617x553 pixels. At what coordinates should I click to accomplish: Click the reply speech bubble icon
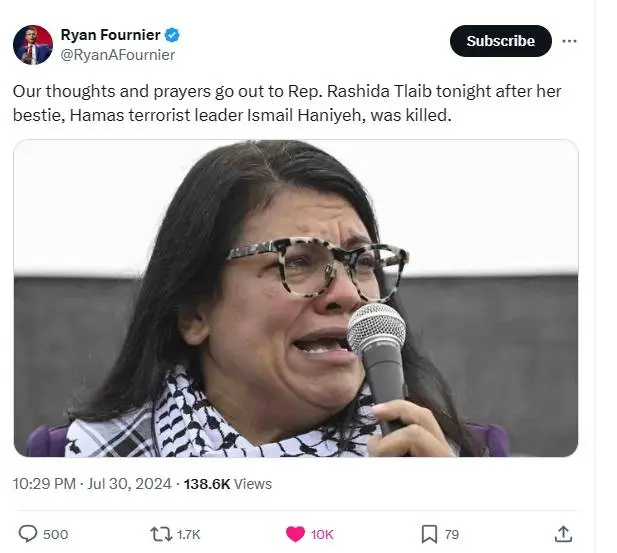(28, 534)
